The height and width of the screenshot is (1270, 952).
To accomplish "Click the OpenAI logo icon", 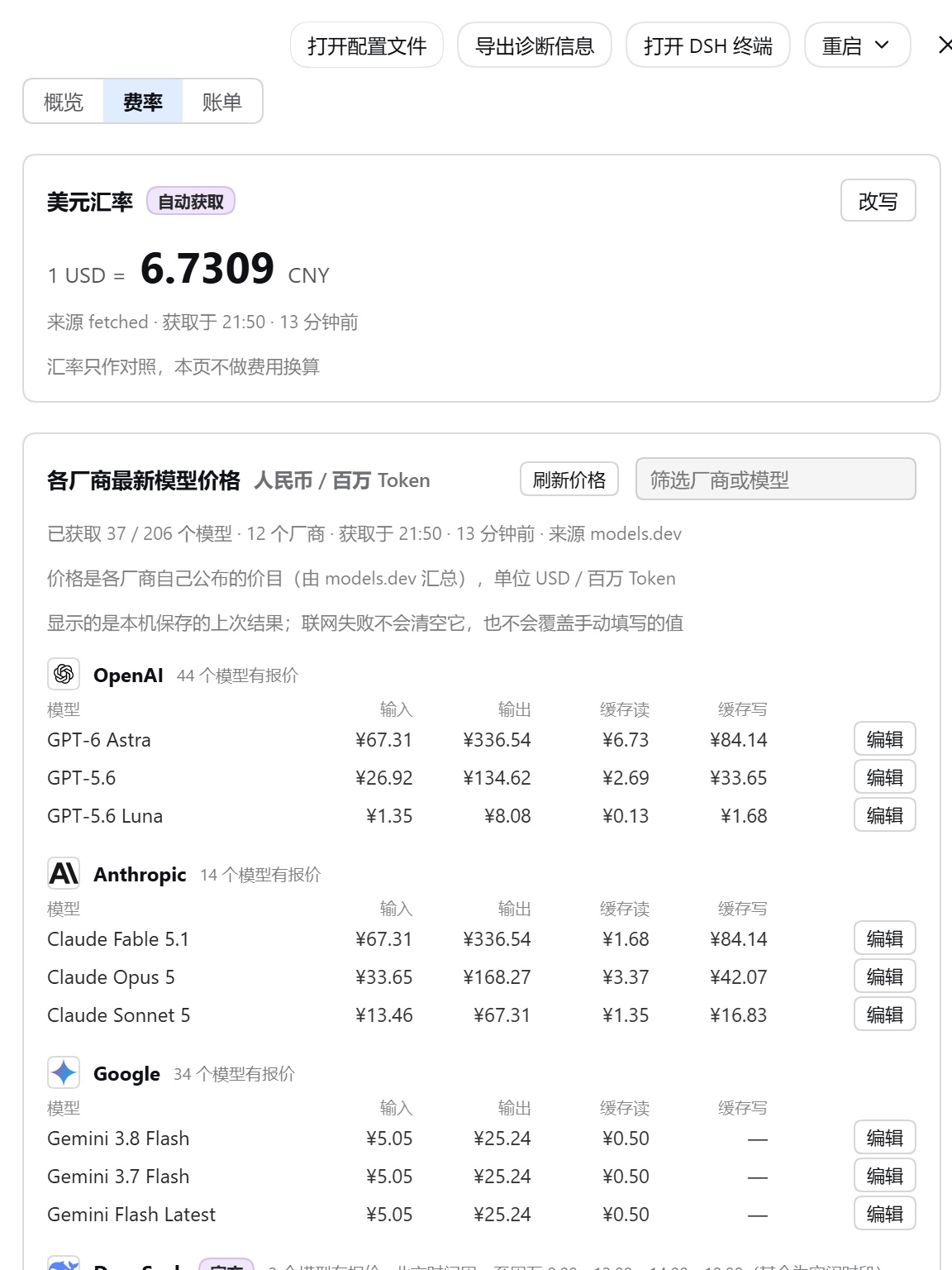I will (64, 674).
